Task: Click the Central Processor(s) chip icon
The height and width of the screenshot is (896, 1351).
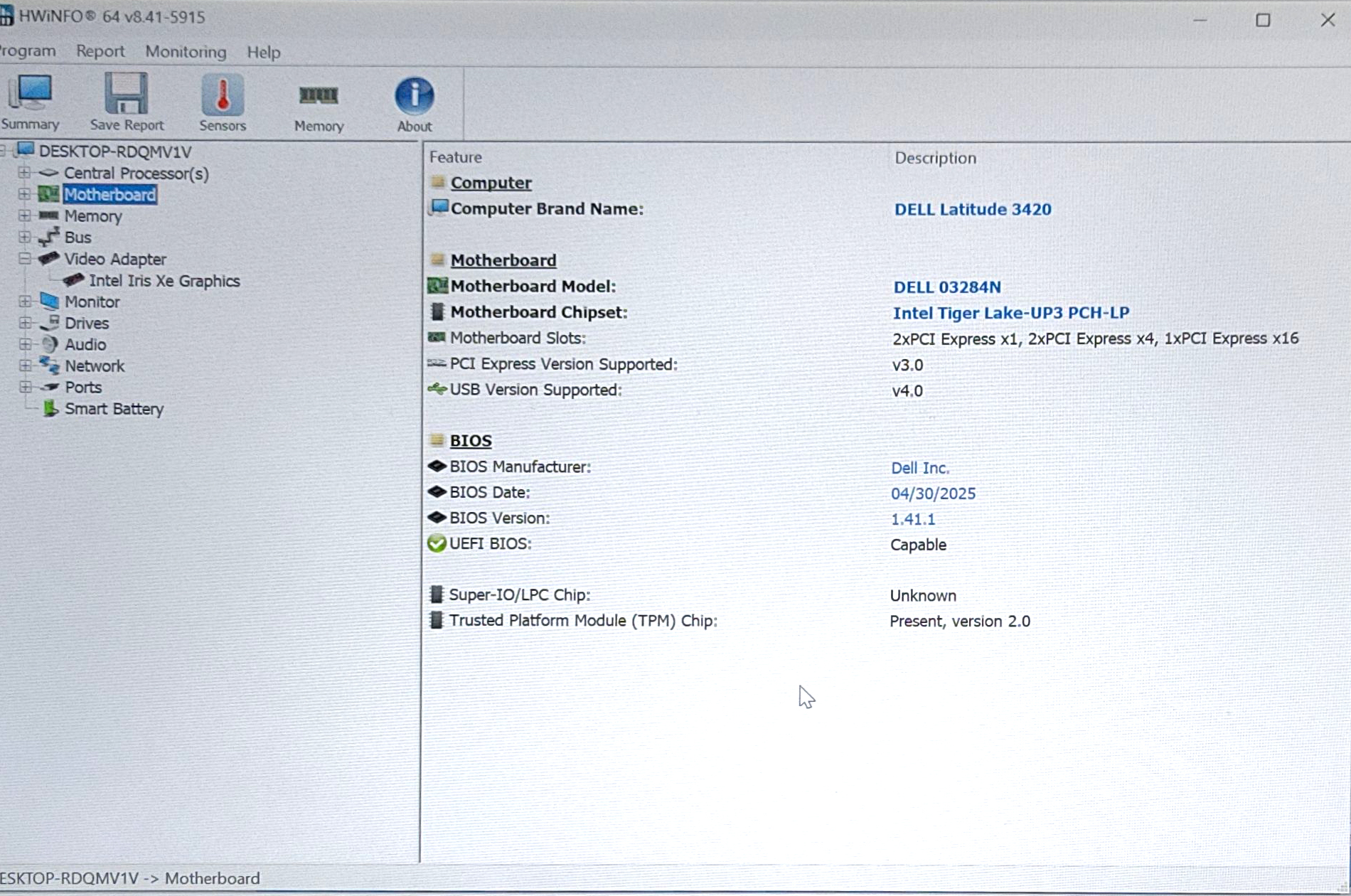Action: pos(48,173)
